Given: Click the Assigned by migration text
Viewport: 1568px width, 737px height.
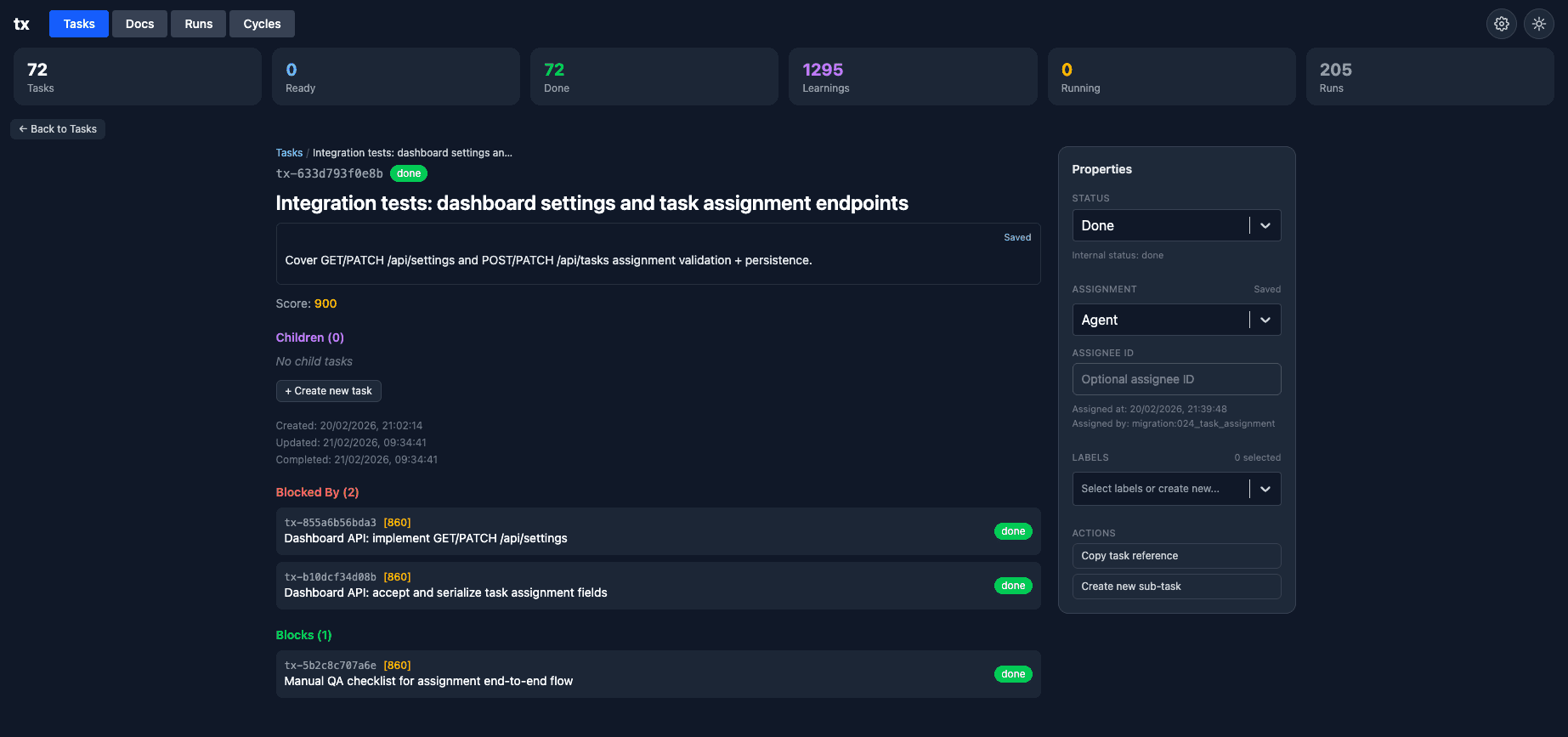Looking at the screenshot, I should point(1174,423).
